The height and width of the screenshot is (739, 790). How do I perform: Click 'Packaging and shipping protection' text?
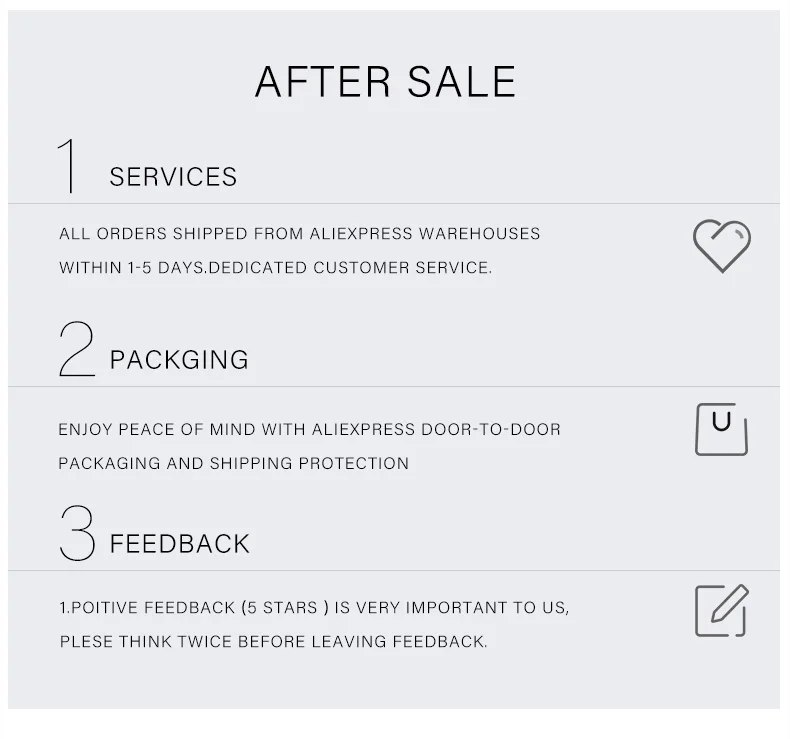click(233, 464)
